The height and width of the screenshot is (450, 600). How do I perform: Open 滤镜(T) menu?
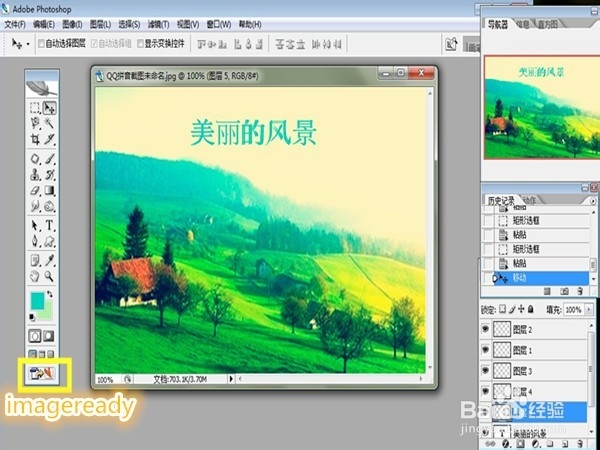point(158,25)
